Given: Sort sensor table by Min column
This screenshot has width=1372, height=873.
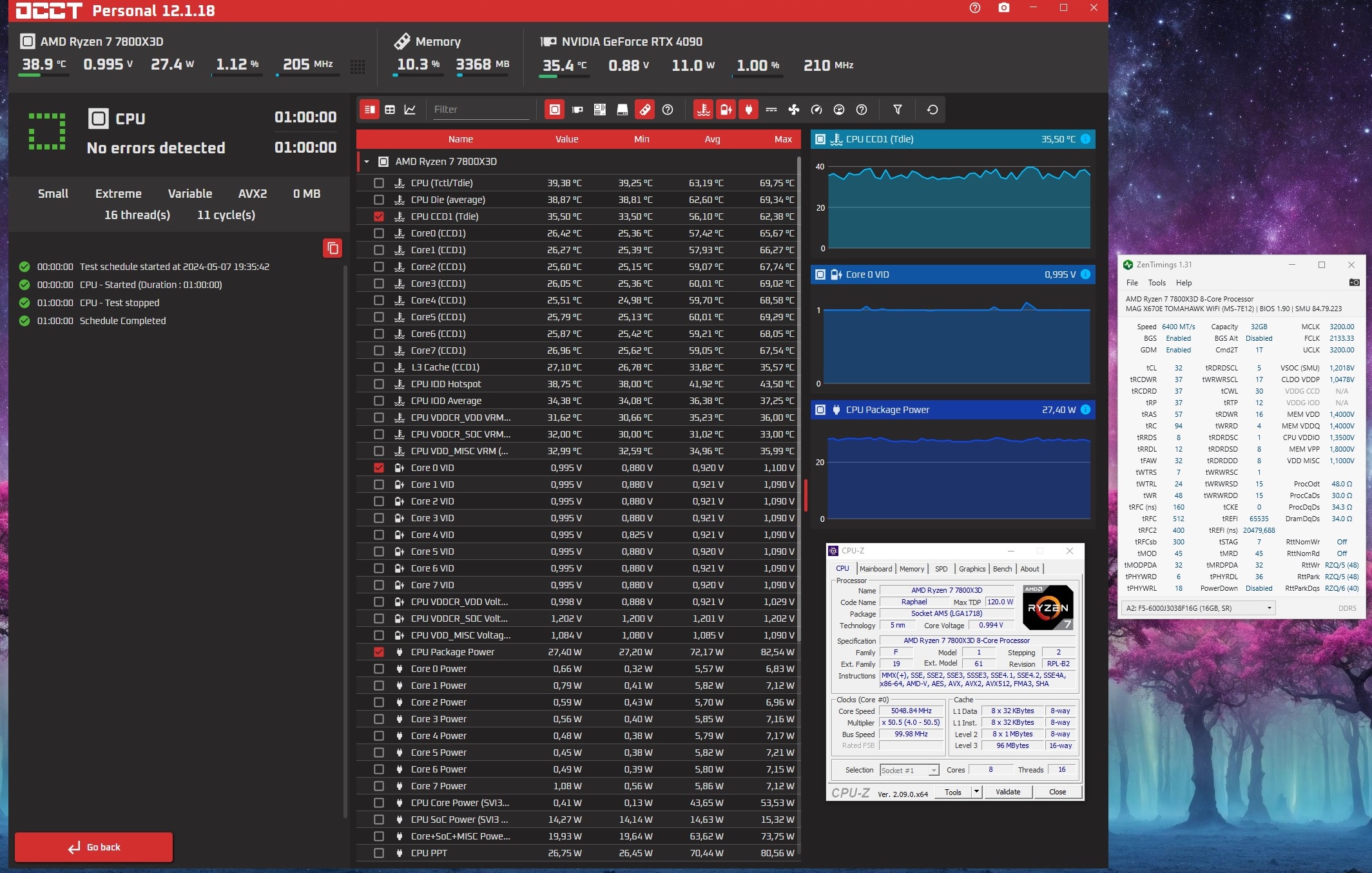Looking at the screenshot, I should click(641, 139).
